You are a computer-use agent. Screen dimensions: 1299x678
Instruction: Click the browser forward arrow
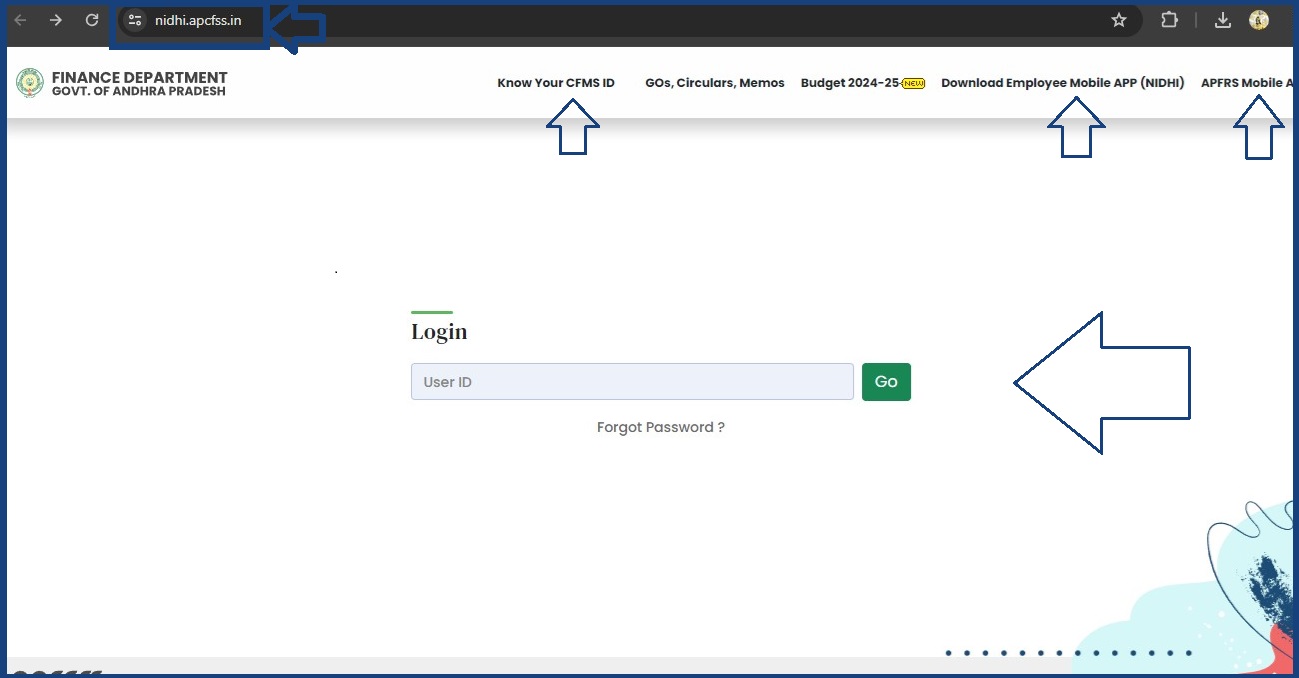coord(56,20)
